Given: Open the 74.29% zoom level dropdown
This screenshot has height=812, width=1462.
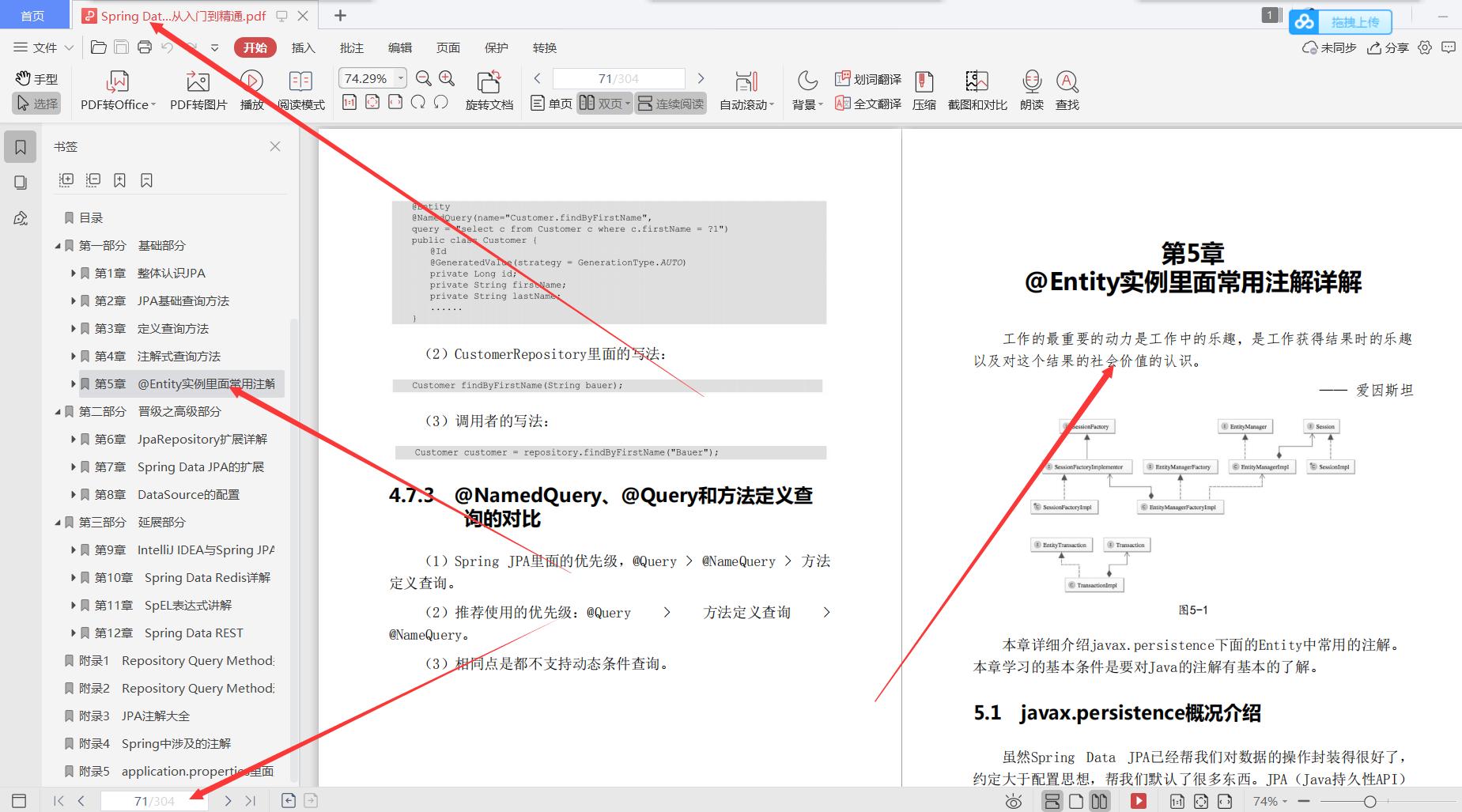Looking at the screenshot, I should click(401, 78).
